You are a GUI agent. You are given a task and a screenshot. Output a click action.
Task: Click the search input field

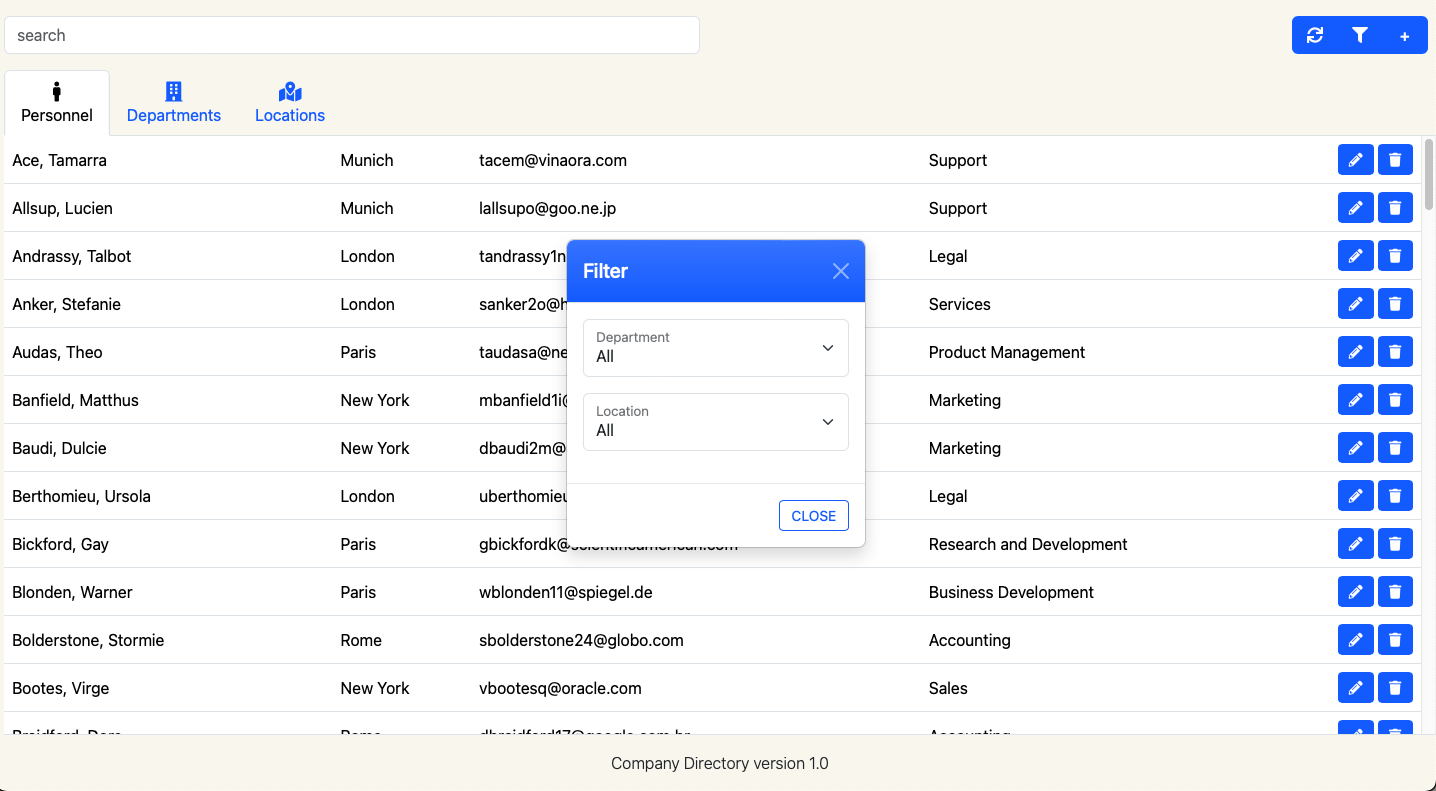point(351,35)
